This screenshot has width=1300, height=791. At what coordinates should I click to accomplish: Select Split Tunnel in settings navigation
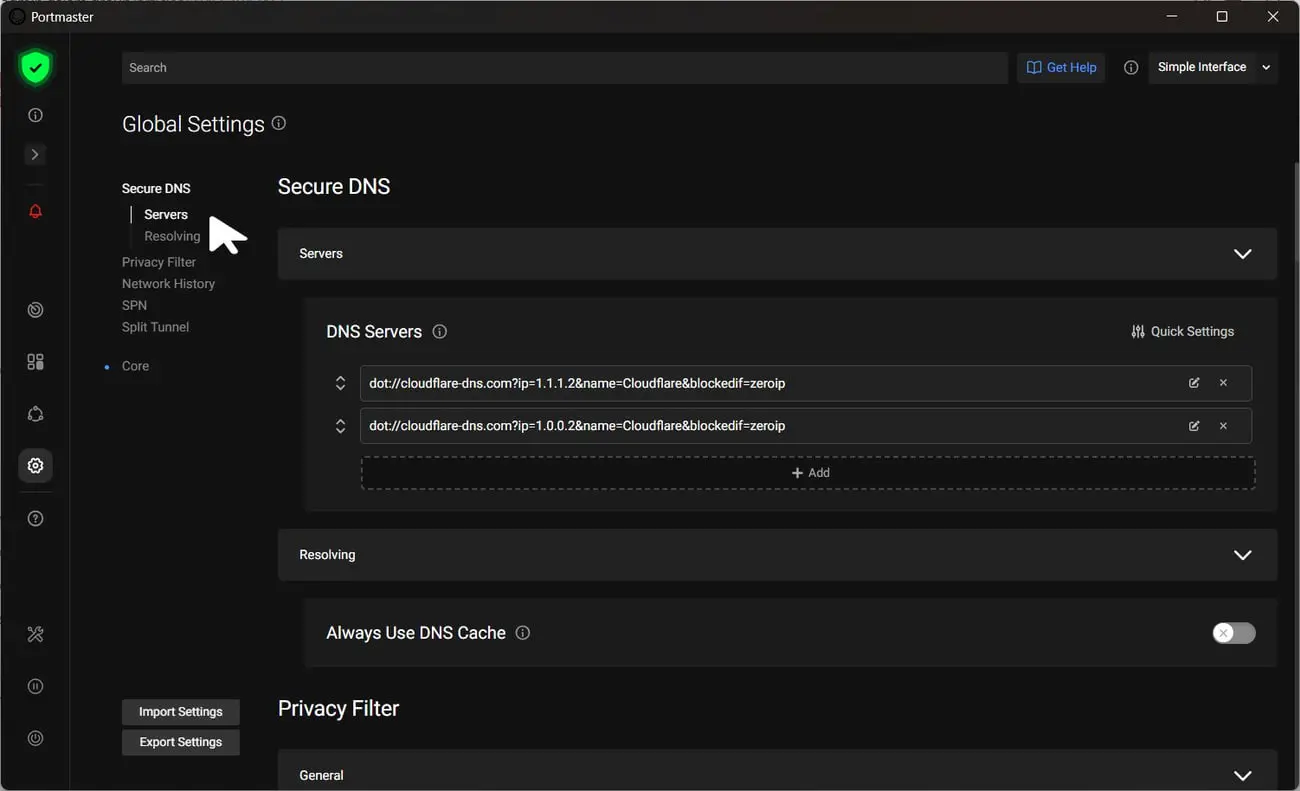[x=155, y=327]
